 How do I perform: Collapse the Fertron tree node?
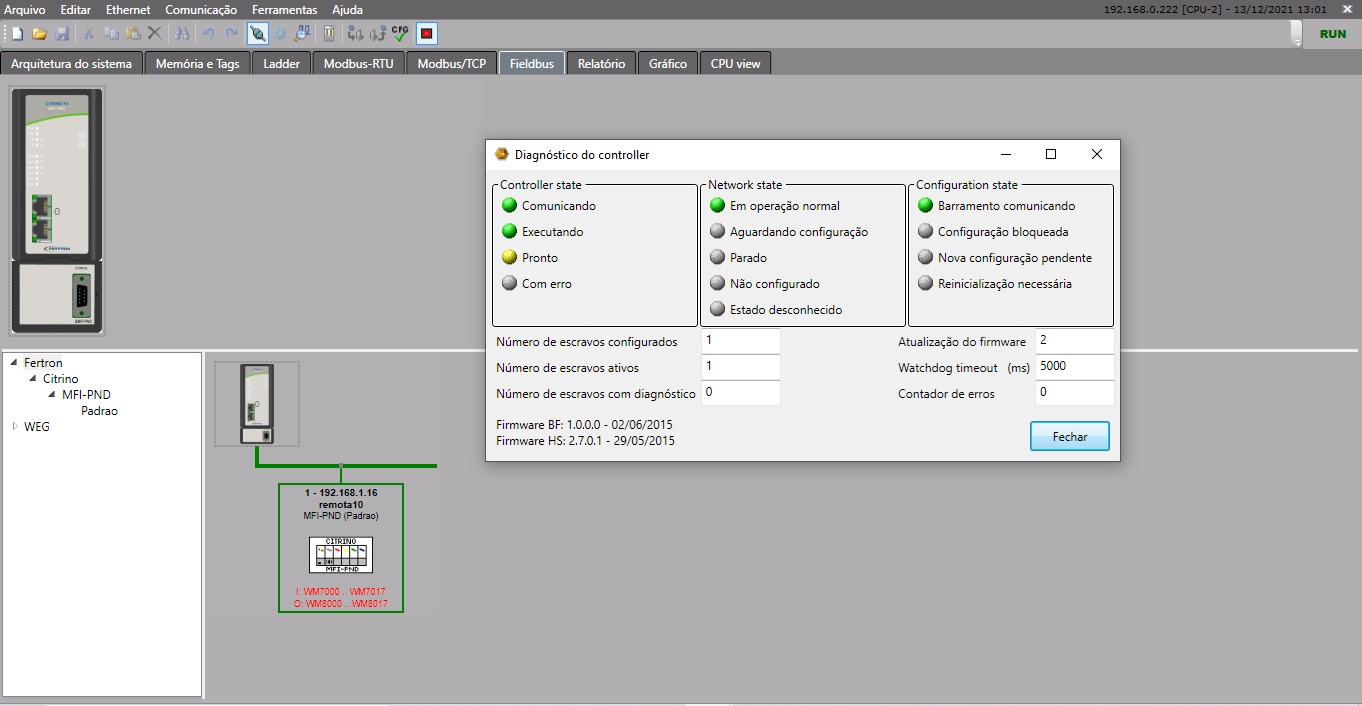tap(15, 363)
